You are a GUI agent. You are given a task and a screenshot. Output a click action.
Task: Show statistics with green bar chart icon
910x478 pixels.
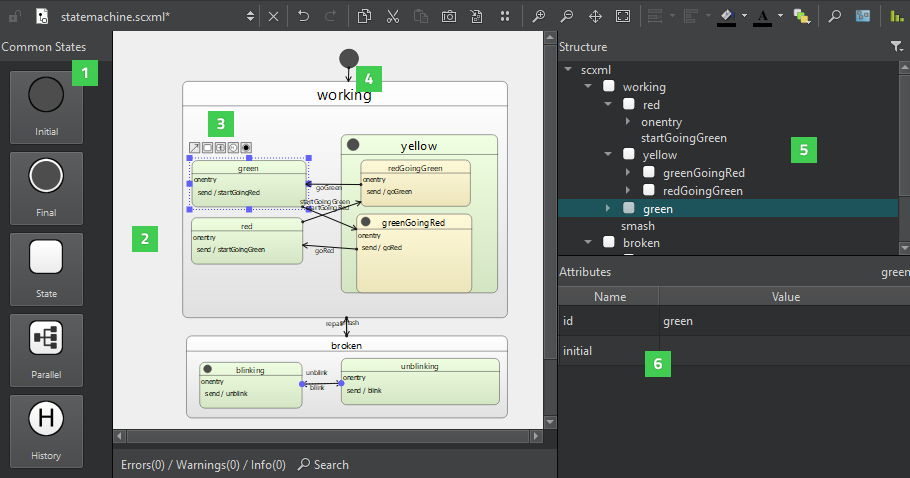pos(897,17)
